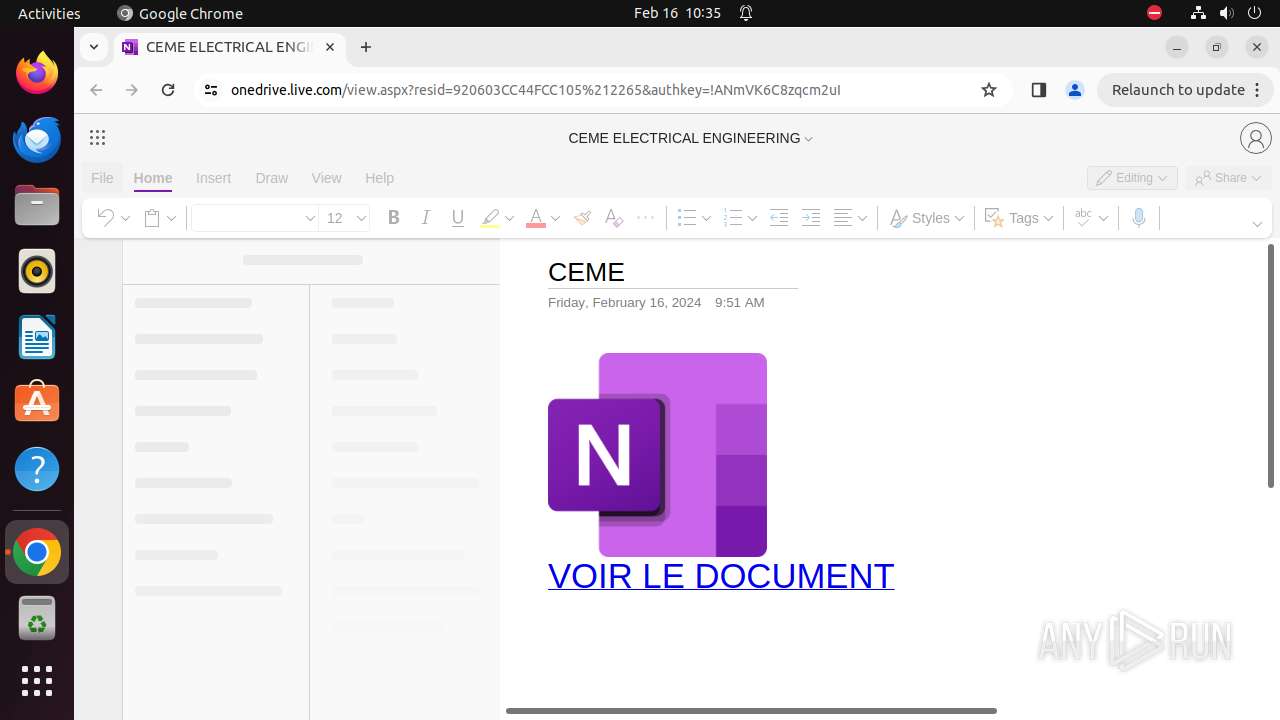Screen dimensions: 1280x720
Task: Switch to the View ribbon tab
Action: point(326,178)
